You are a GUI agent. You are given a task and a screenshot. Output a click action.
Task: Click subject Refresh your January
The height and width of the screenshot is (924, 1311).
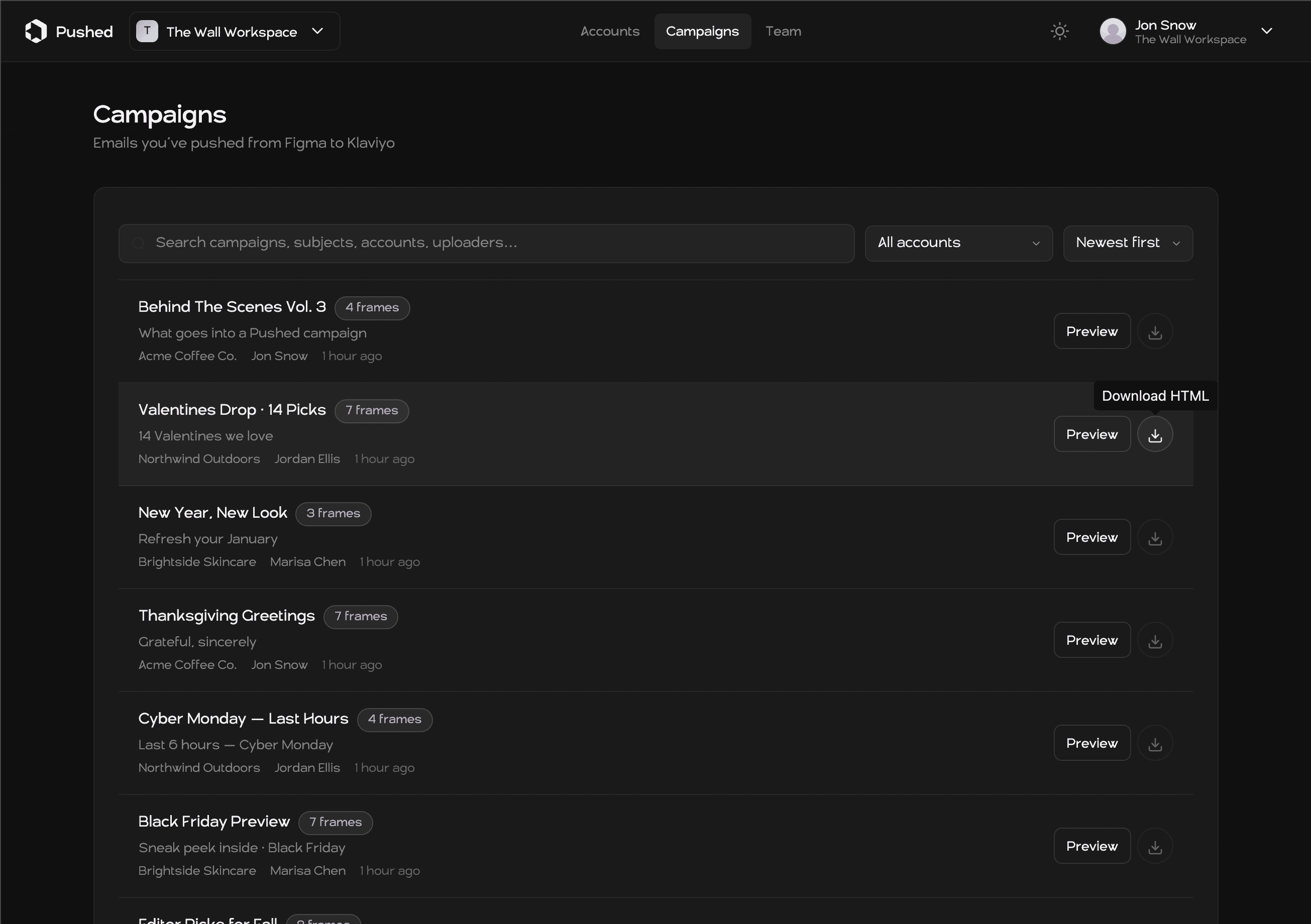click(x=208, y=539)
